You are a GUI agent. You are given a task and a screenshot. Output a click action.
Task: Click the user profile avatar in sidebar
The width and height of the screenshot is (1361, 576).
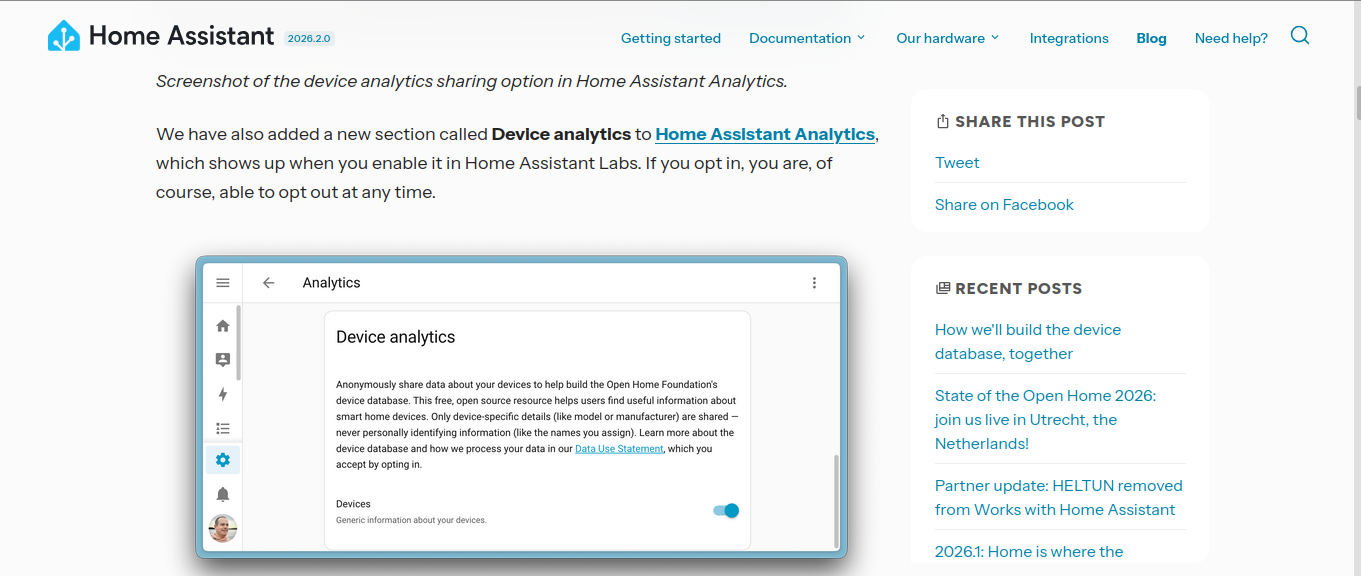coord(223,528)
